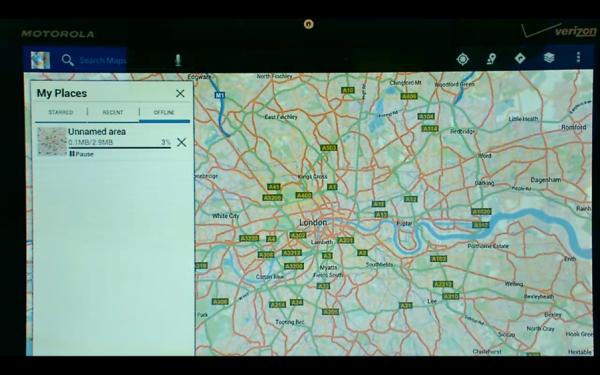
Task: Switch to the Starred tab
Action: pos(60,112)
